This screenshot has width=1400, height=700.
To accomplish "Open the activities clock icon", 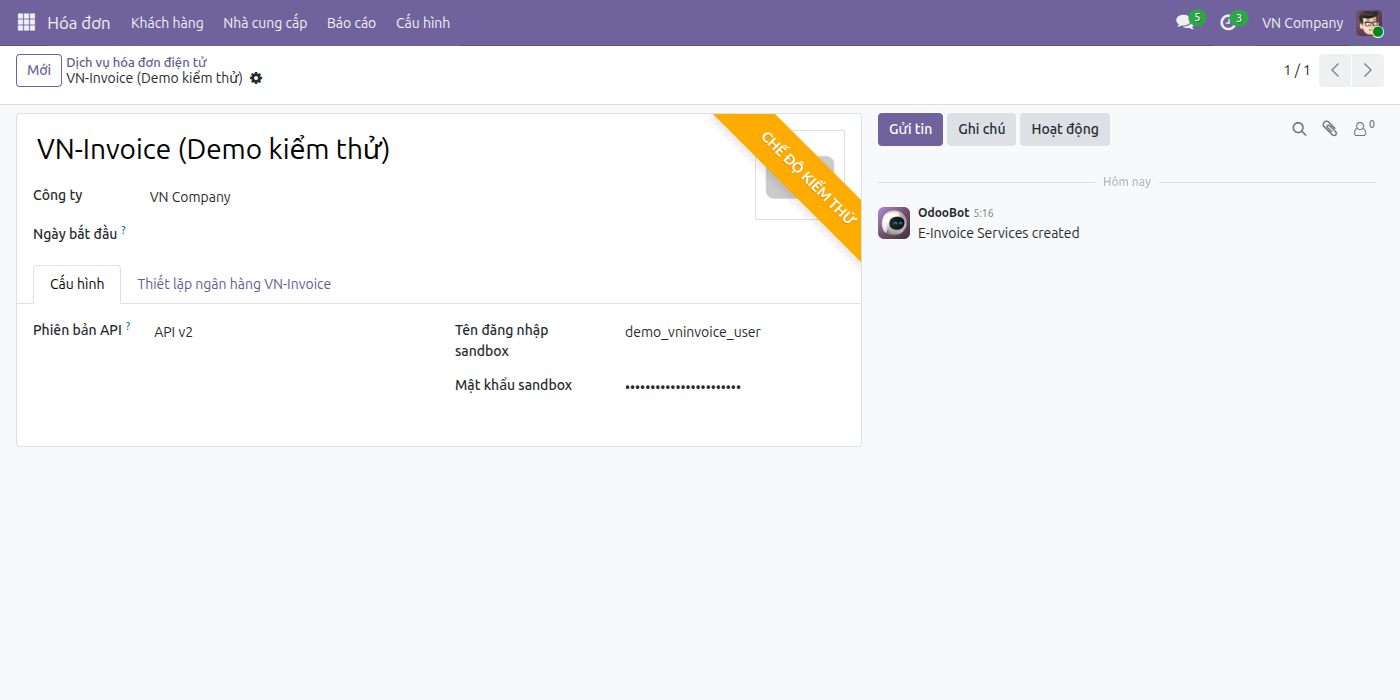I will (1229, 22).
